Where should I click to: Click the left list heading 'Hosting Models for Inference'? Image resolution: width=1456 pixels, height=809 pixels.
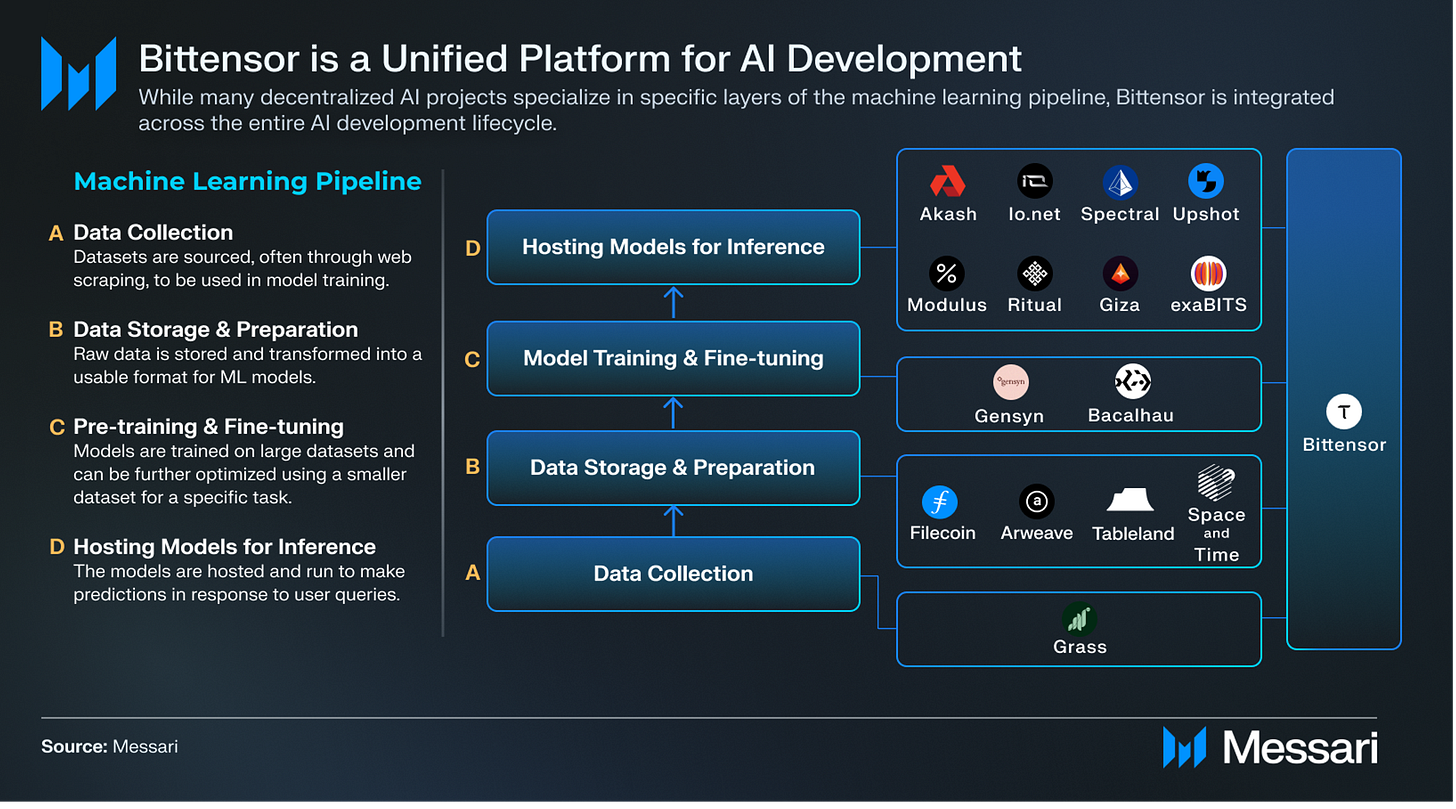(225, 547)
